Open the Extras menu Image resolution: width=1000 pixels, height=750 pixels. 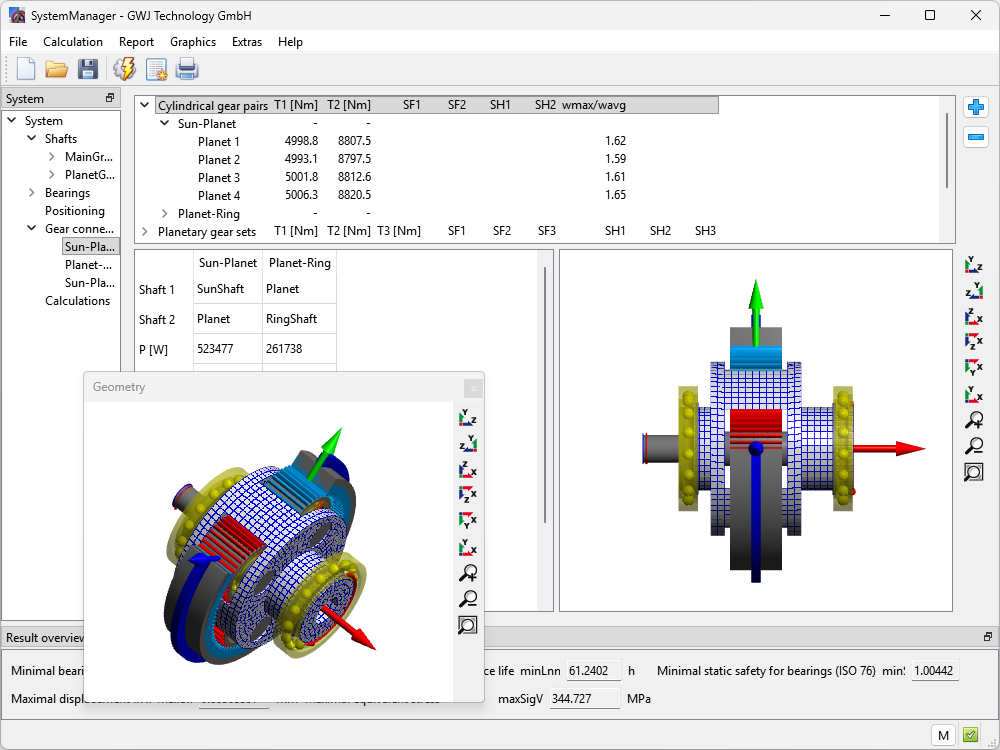click(x=247, y=42)
